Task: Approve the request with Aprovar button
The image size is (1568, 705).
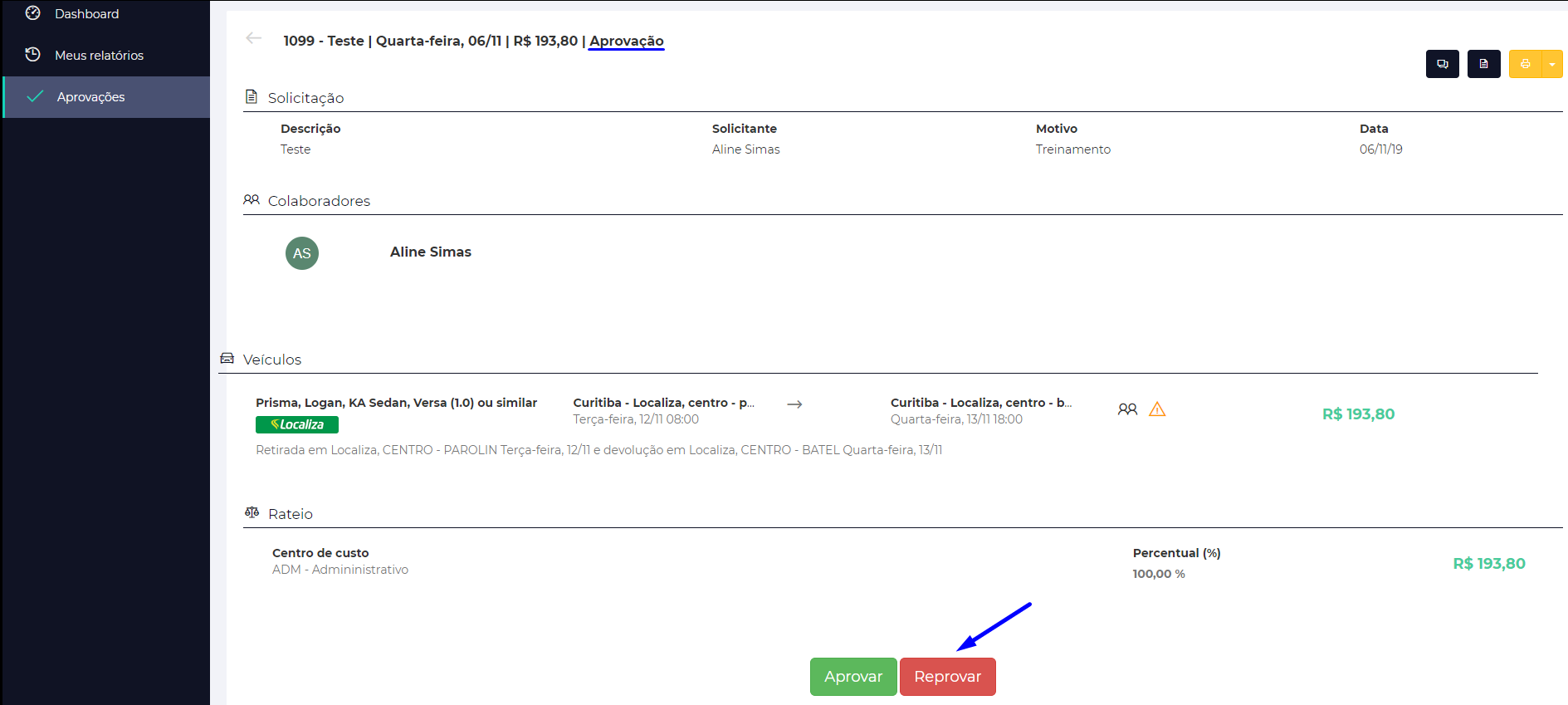Action: coord(852,677)
